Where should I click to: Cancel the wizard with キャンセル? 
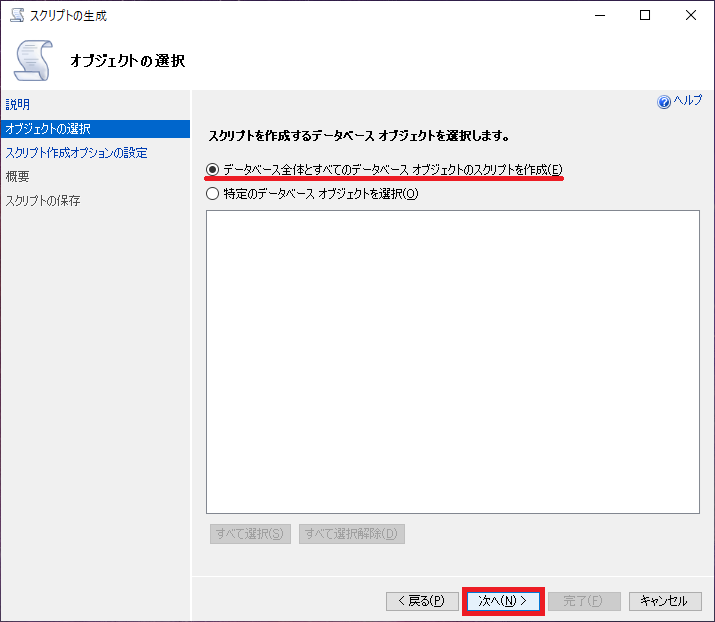(664, 601)
